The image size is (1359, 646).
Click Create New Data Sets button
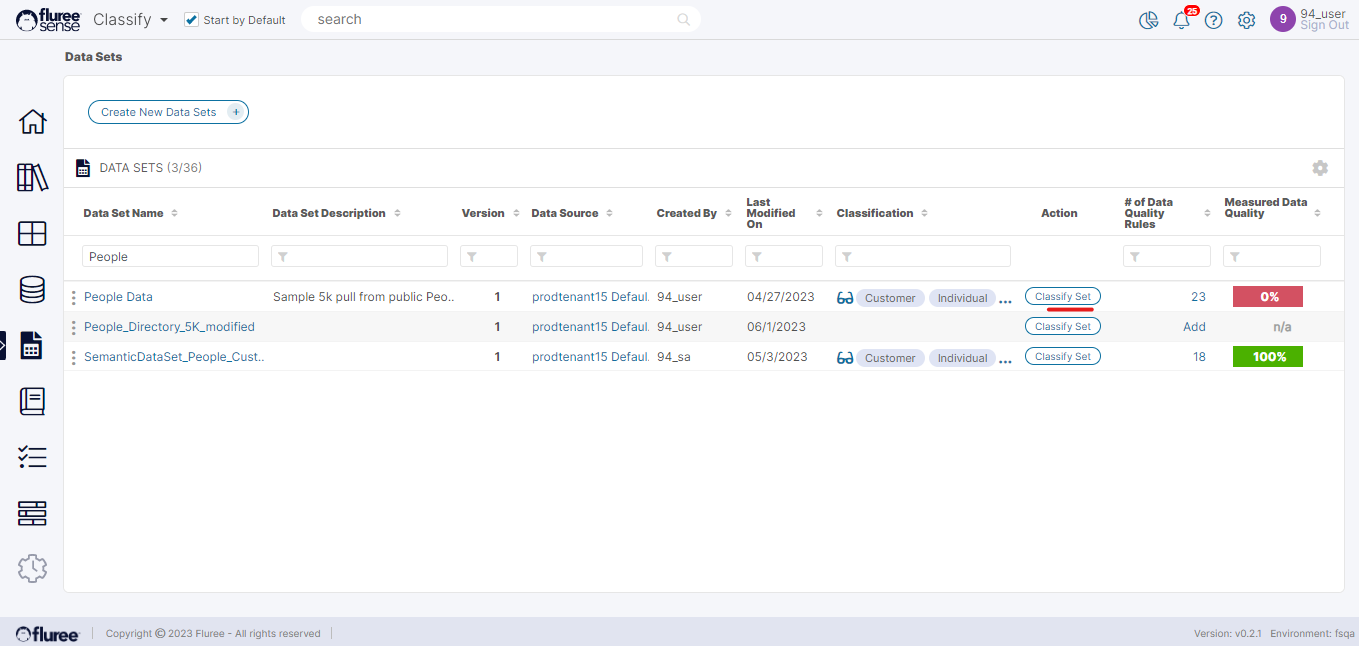click(x=168, y=112)
